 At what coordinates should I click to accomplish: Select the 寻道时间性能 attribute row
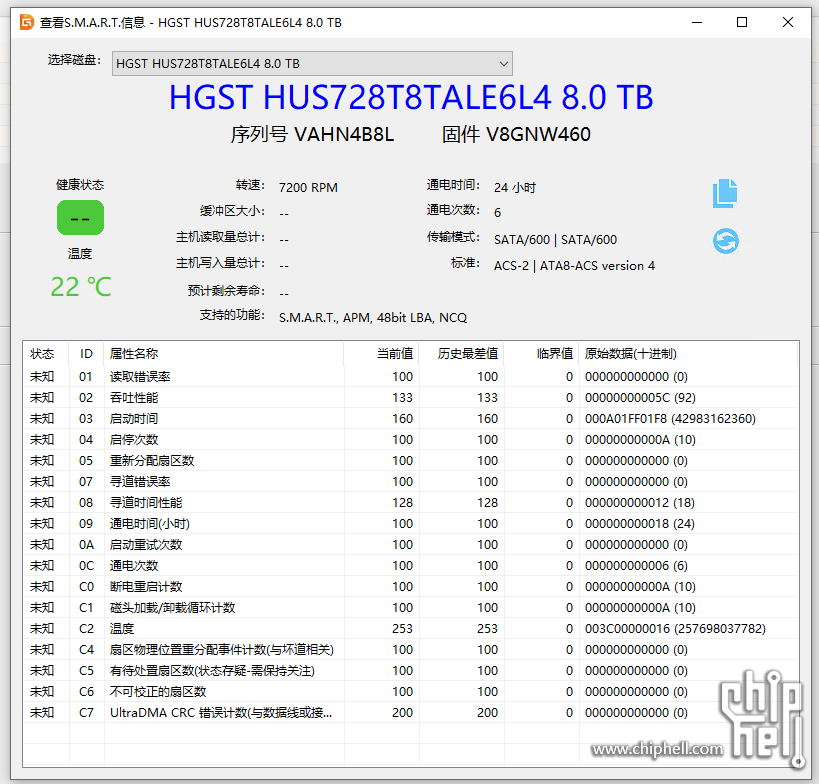point(411,502)
